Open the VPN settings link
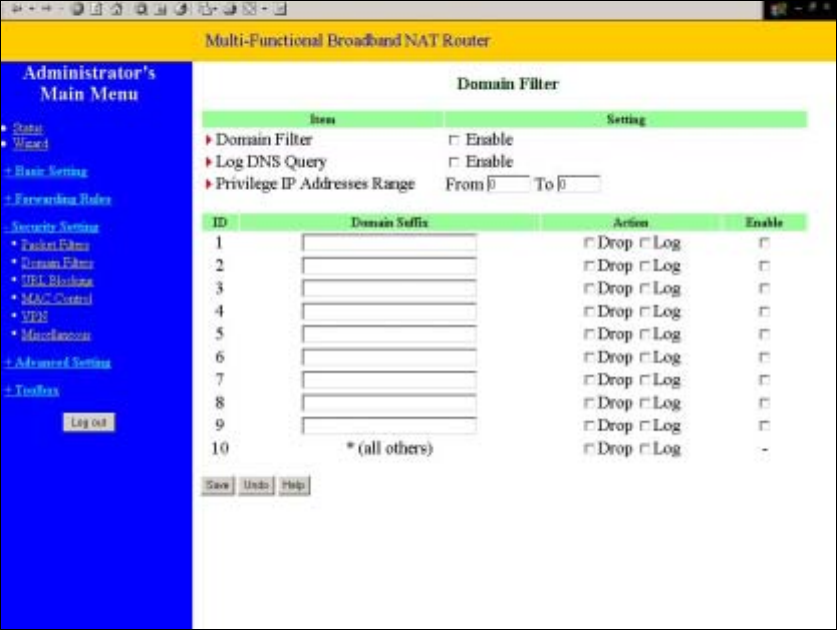This screenshot has width=837, height=630. pyautogui.click(x=34, y=317)
